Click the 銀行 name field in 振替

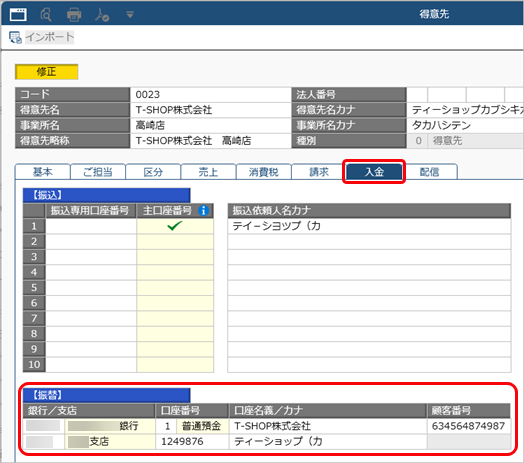coord(110,426)
